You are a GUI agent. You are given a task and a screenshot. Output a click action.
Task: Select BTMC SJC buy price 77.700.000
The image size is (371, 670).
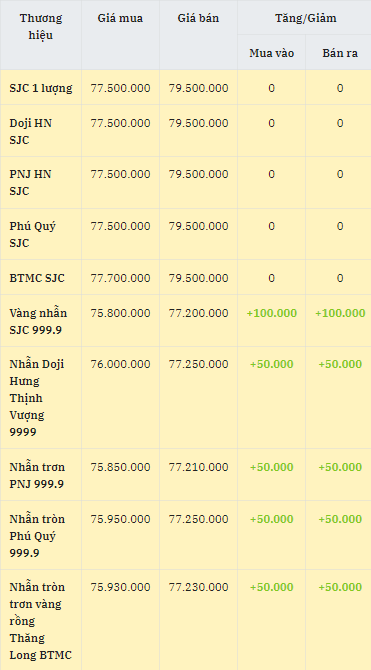pyautogui.click(x=121, y=278)
